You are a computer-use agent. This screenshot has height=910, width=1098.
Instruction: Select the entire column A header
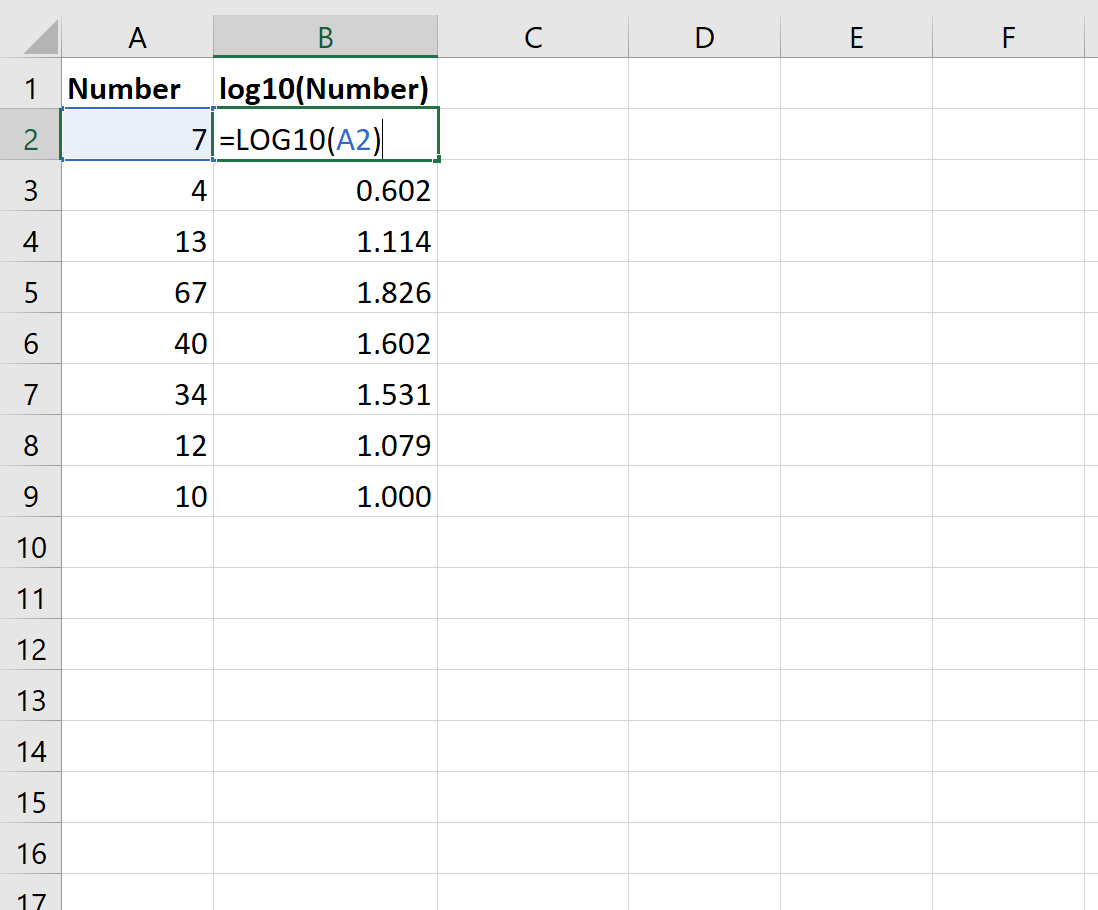137,37
